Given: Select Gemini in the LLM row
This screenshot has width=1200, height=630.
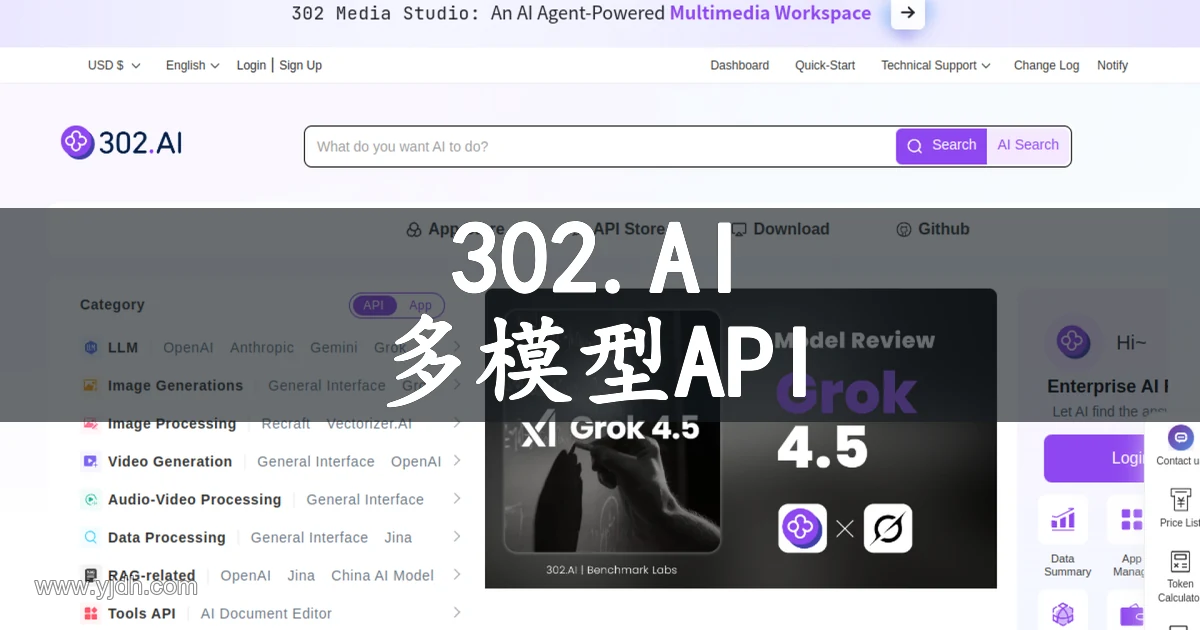Looking at the screenshot, I should pos(334,348).
